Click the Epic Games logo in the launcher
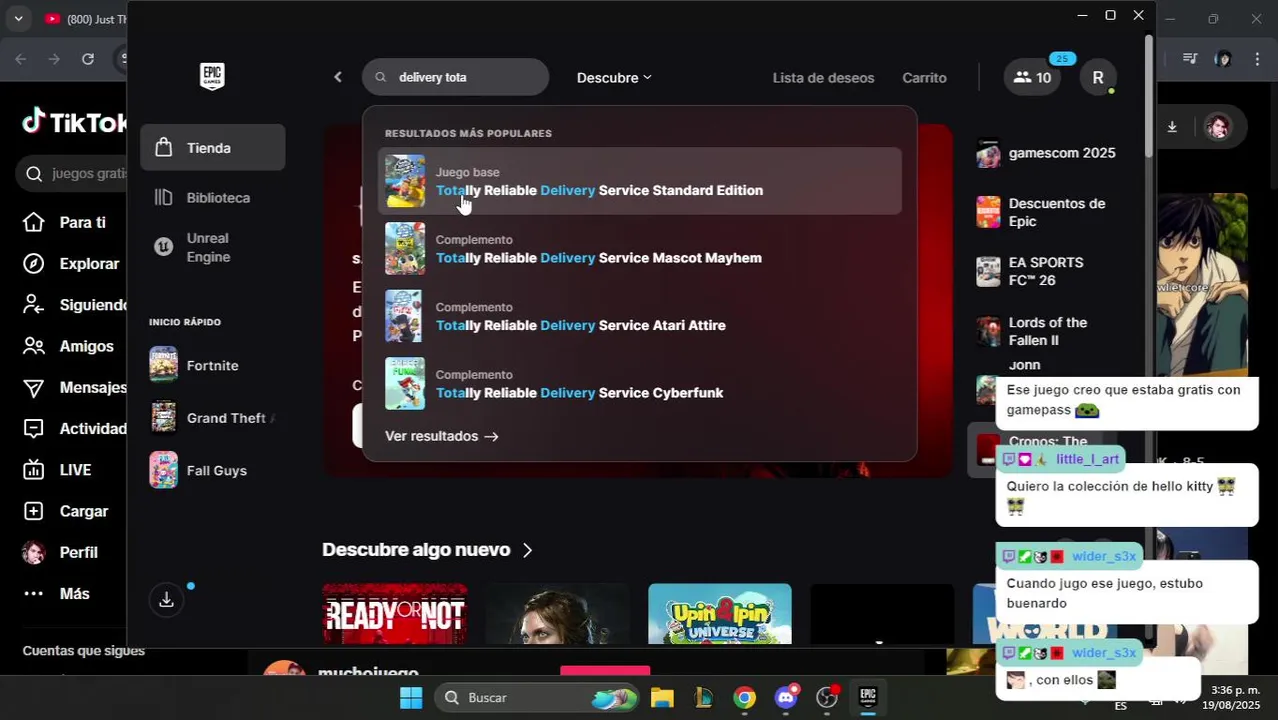1278x720 pixels. point(212,76)
